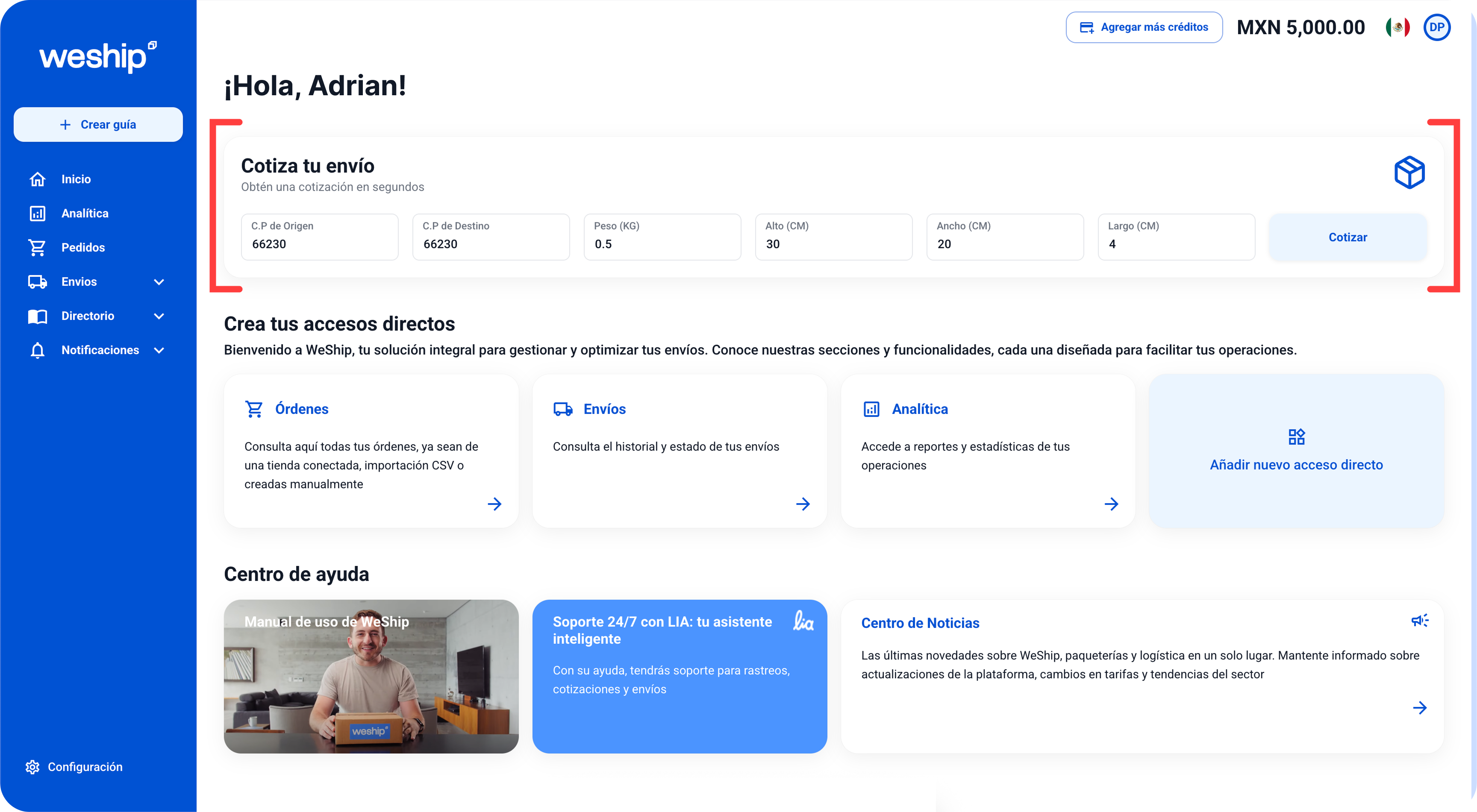
Task: Go to Inicio in the sidebar
Action: click(76, 179)
